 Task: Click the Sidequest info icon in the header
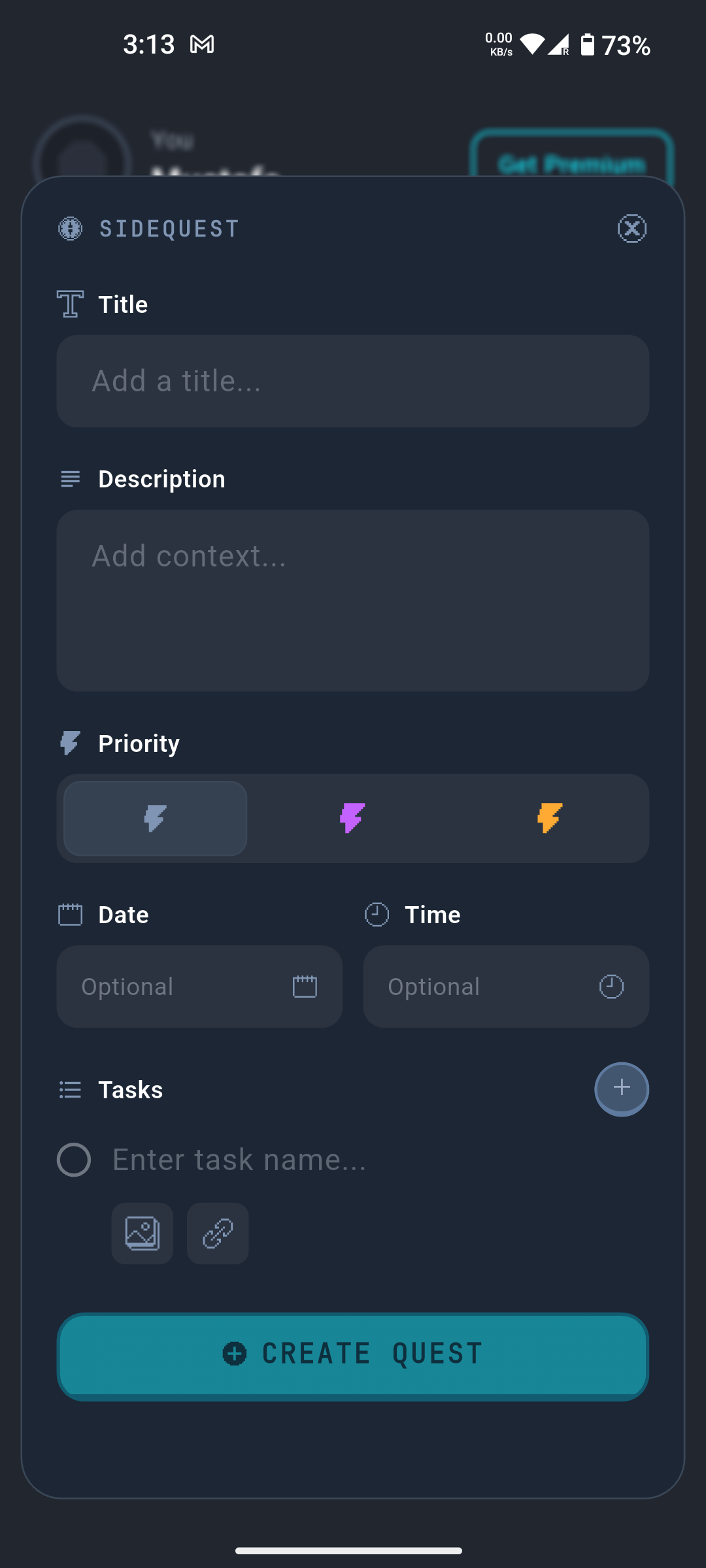click(x=70, y=229)
